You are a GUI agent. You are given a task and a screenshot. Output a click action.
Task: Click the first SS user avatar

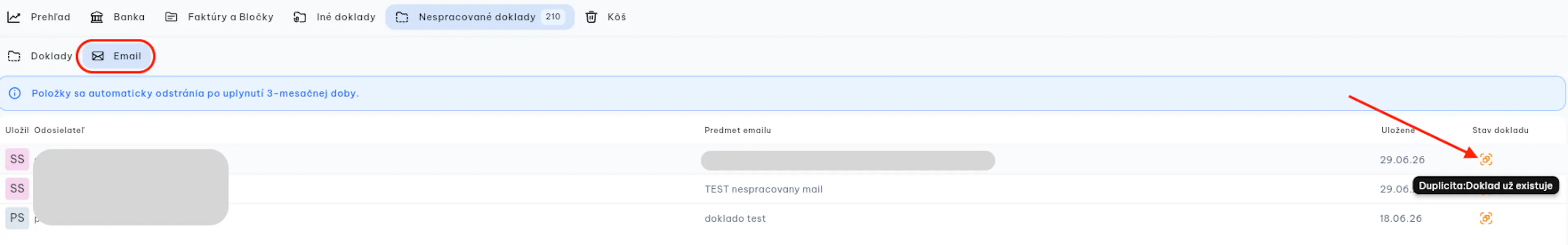(17, 159)
